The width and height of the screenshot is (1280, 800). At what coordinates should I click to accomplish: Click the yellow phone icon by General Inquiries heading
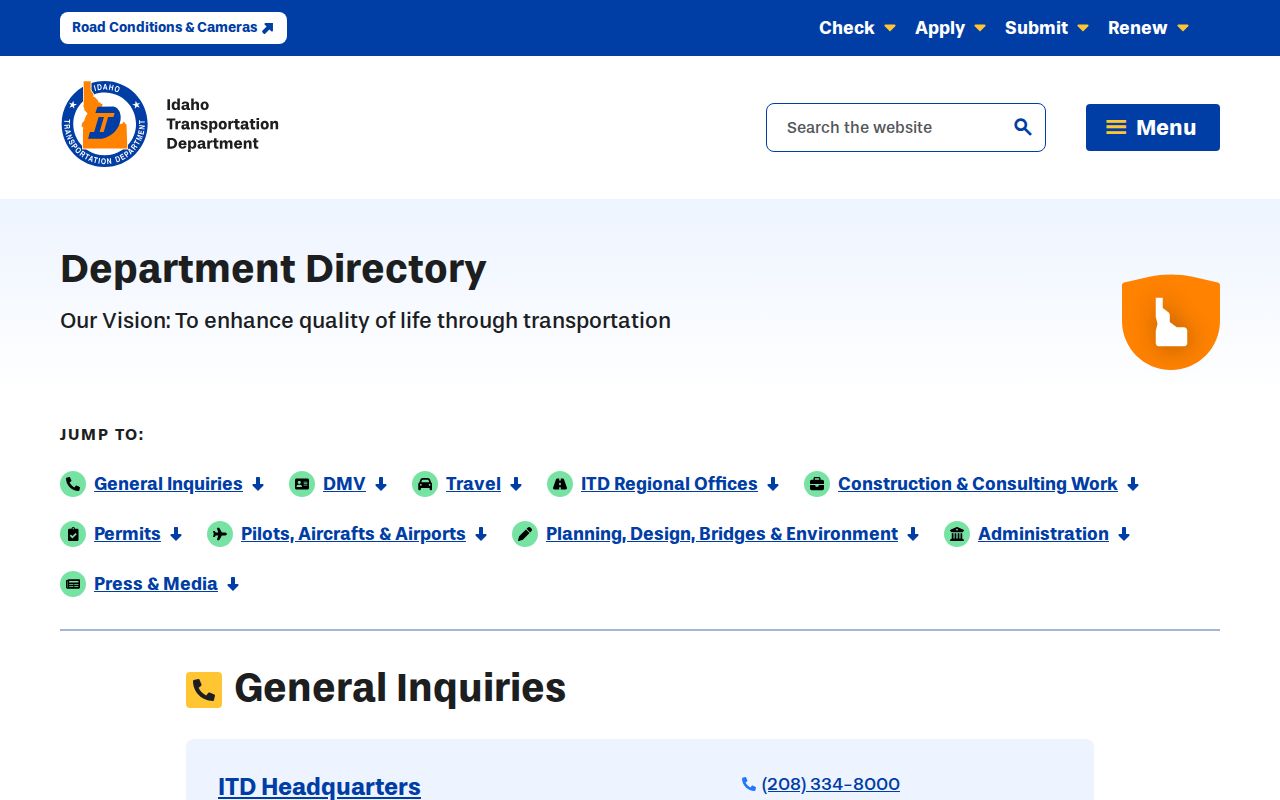coord(204,690)
